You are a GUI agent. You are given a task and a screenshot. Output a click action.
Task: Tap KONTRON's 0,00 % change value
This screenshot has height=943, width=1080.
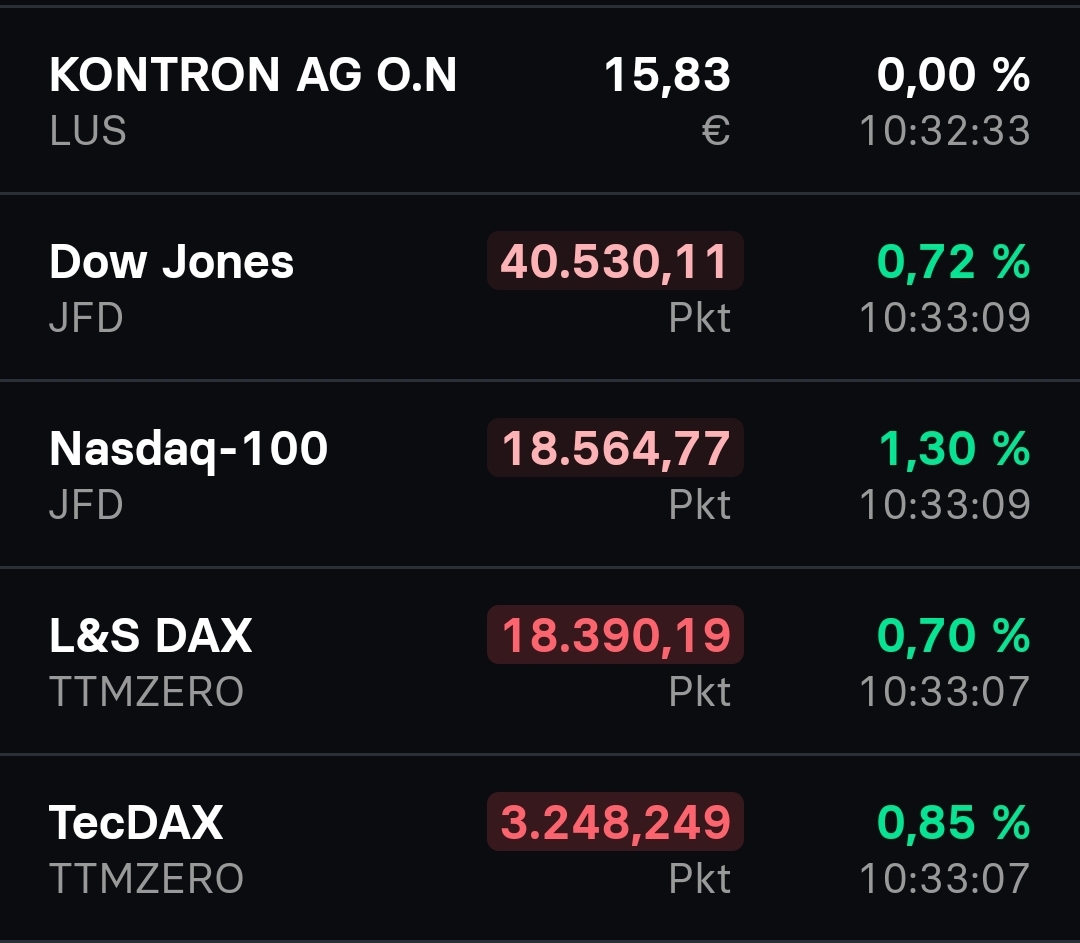(x=953, y=75)
